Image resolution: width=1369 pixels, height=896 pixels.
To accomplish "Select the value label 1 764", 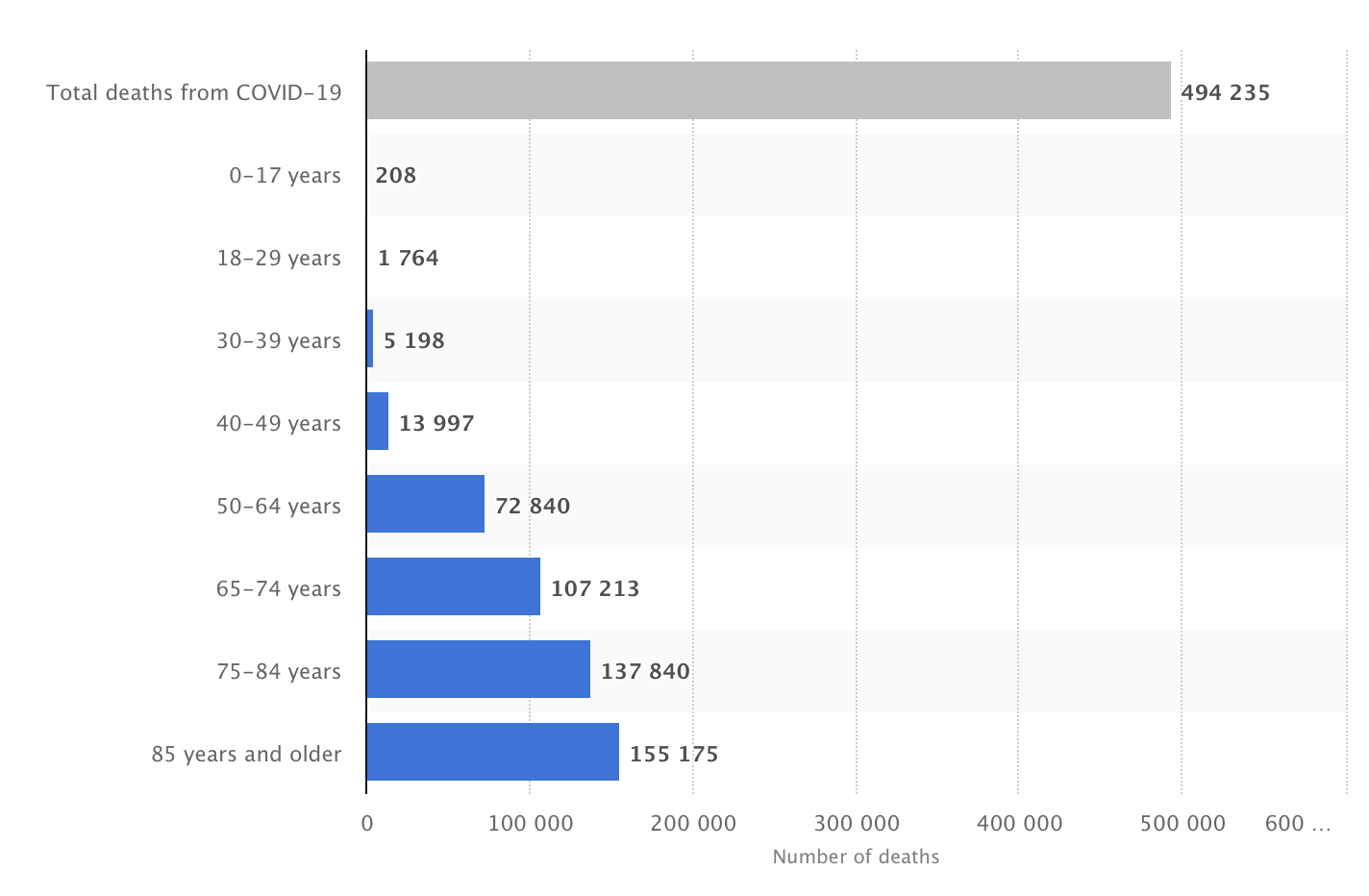I will click(409, 259).
